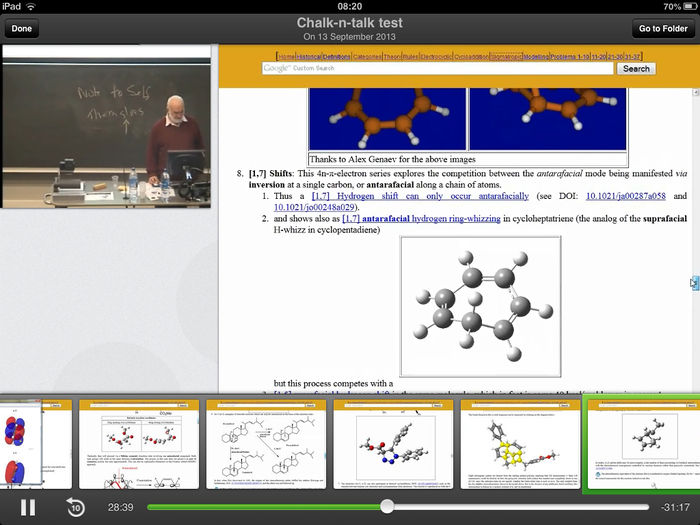The image size is (700, 525).
Task: Click the blue side tab on the right edge of the slide
Action: (696, 283)
